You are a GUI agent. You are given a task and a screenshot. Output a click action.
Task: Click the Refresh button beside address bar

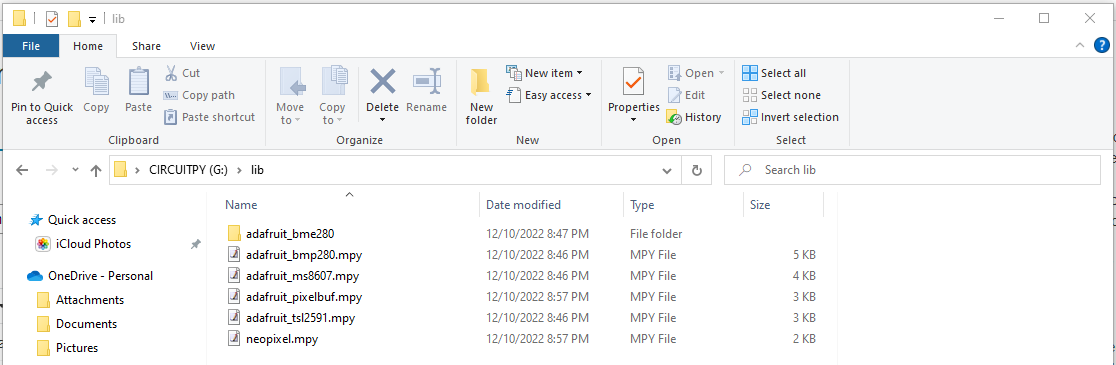click(697, 171)
